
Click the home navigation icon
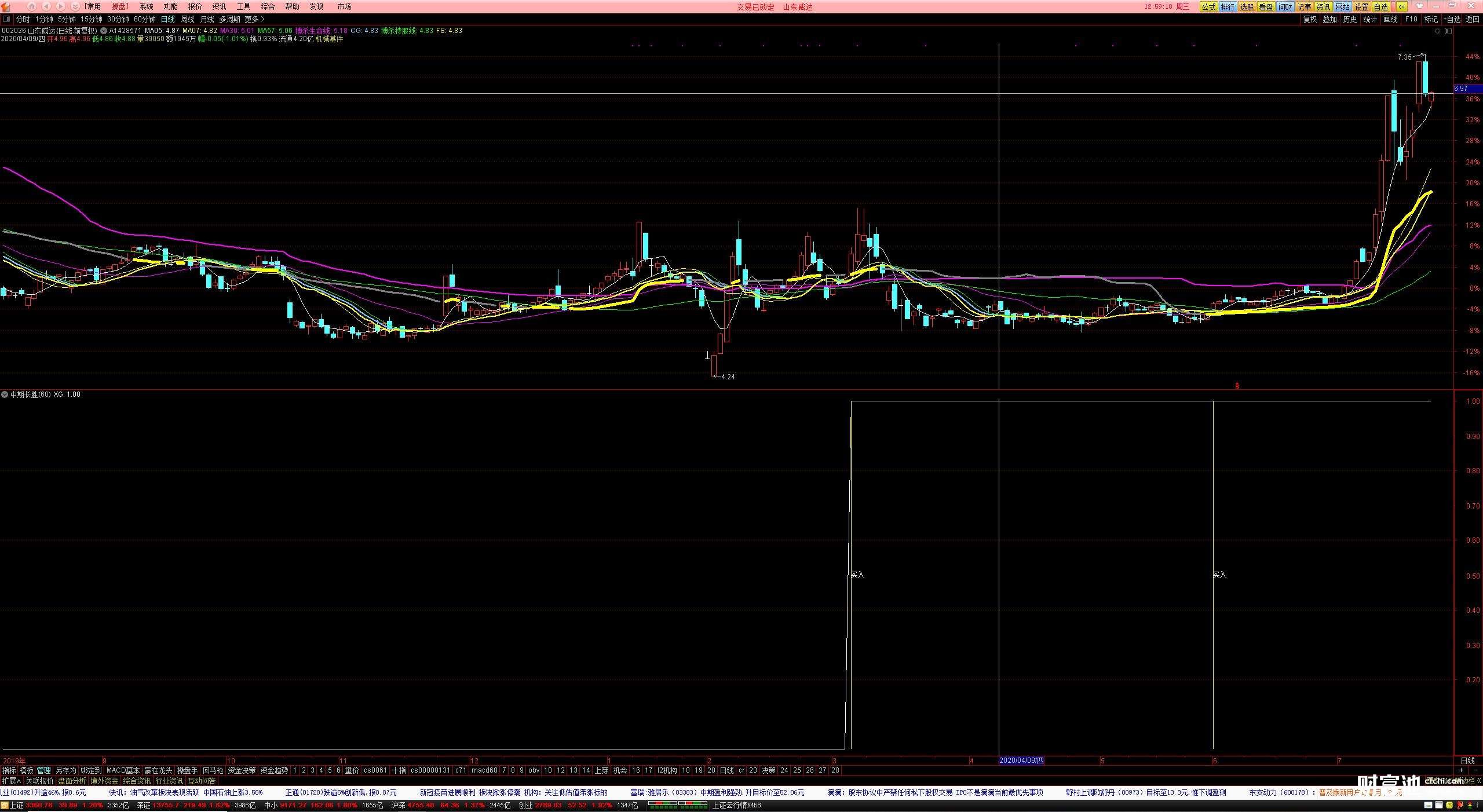(x=32, y=6)
